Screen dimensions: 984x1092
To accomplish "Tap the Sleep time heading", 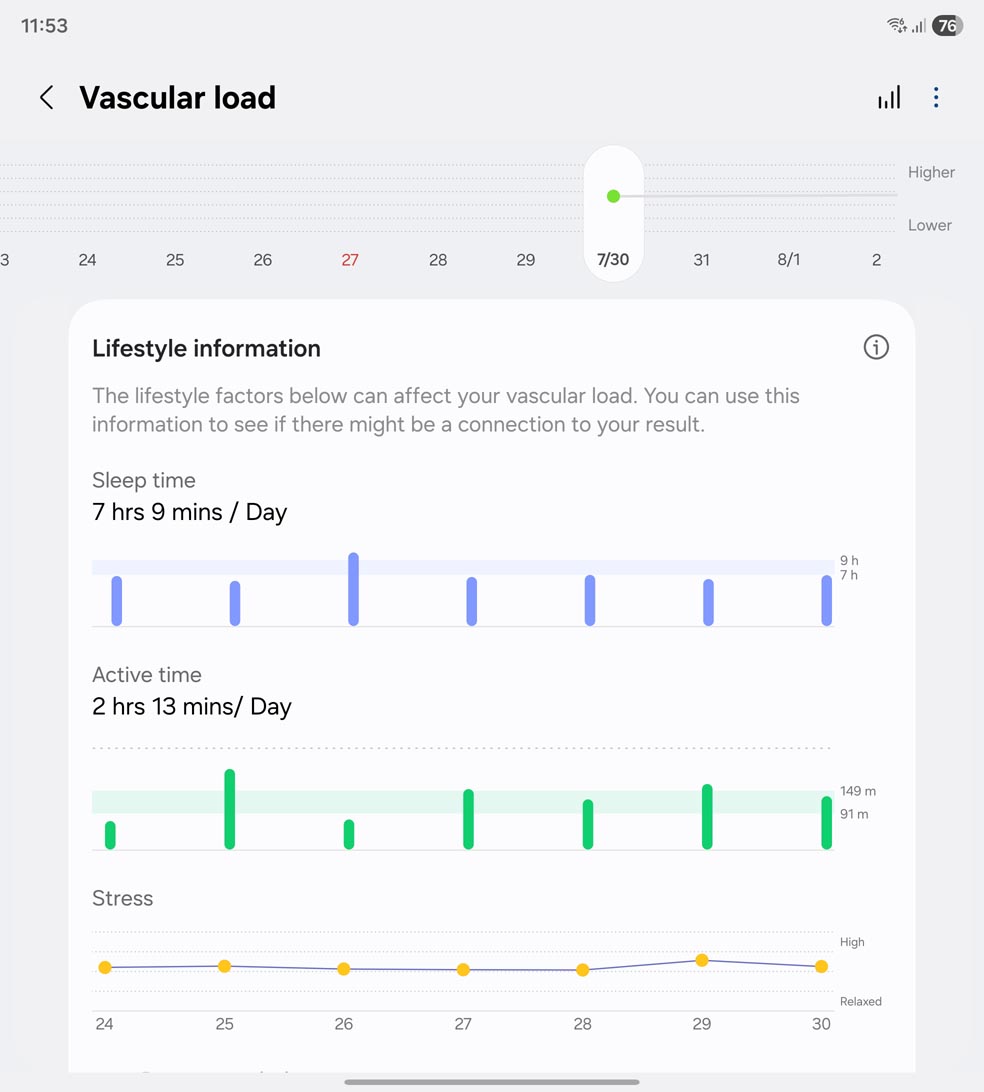I will (144, 480).
